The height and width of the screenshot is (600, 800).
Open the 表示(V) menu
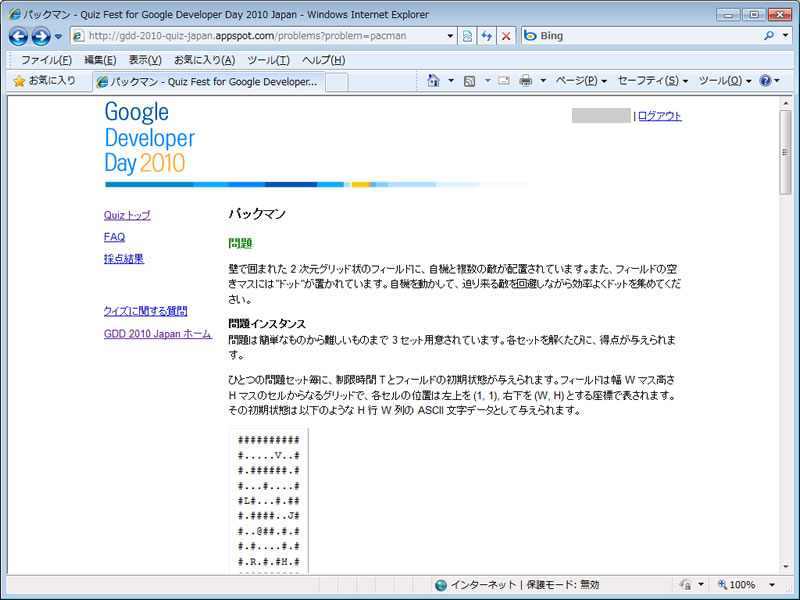[x=144, y=60]
